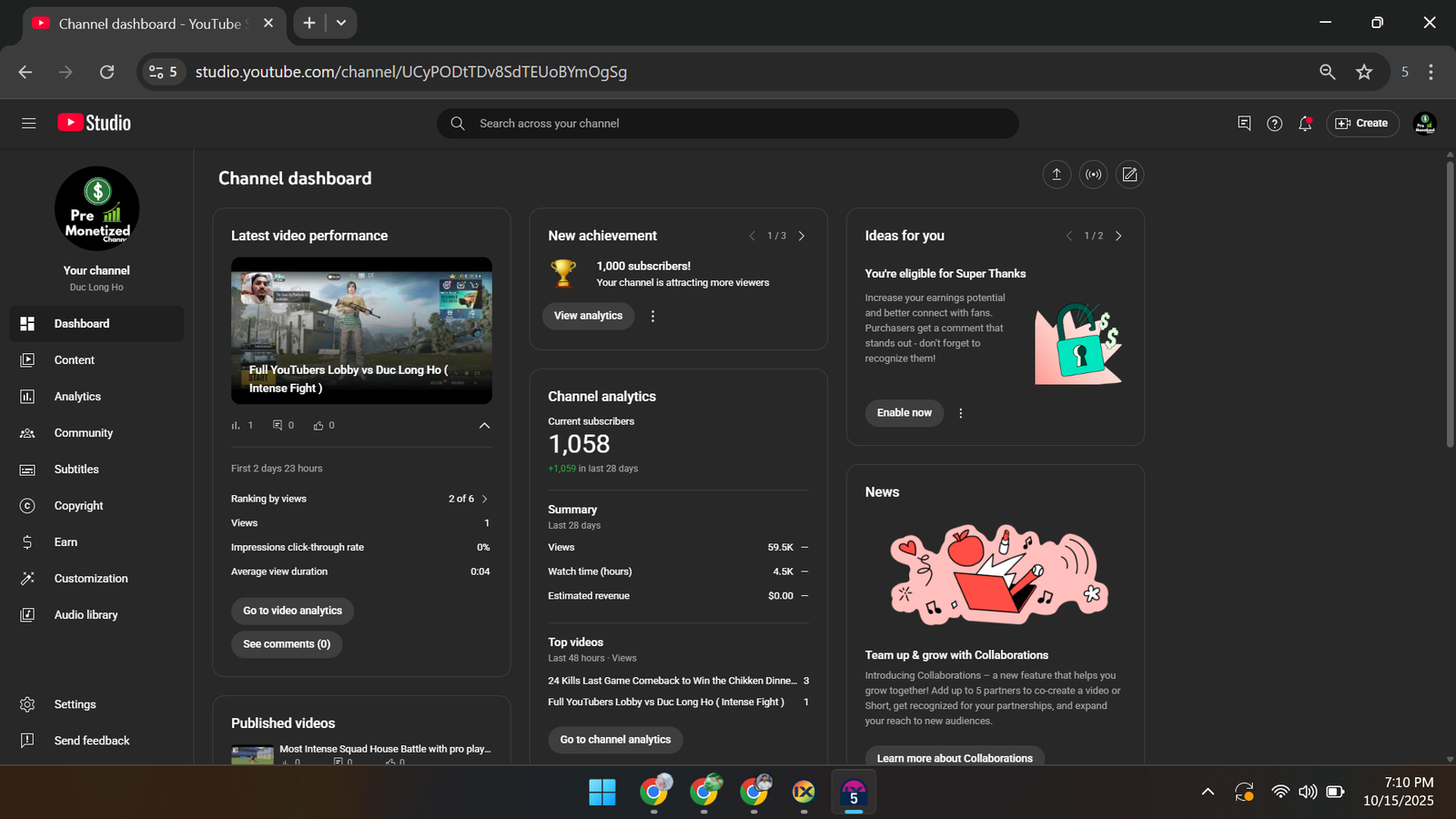Click the upload videos icon
Screen dimensions: 1456x819
1057,175
